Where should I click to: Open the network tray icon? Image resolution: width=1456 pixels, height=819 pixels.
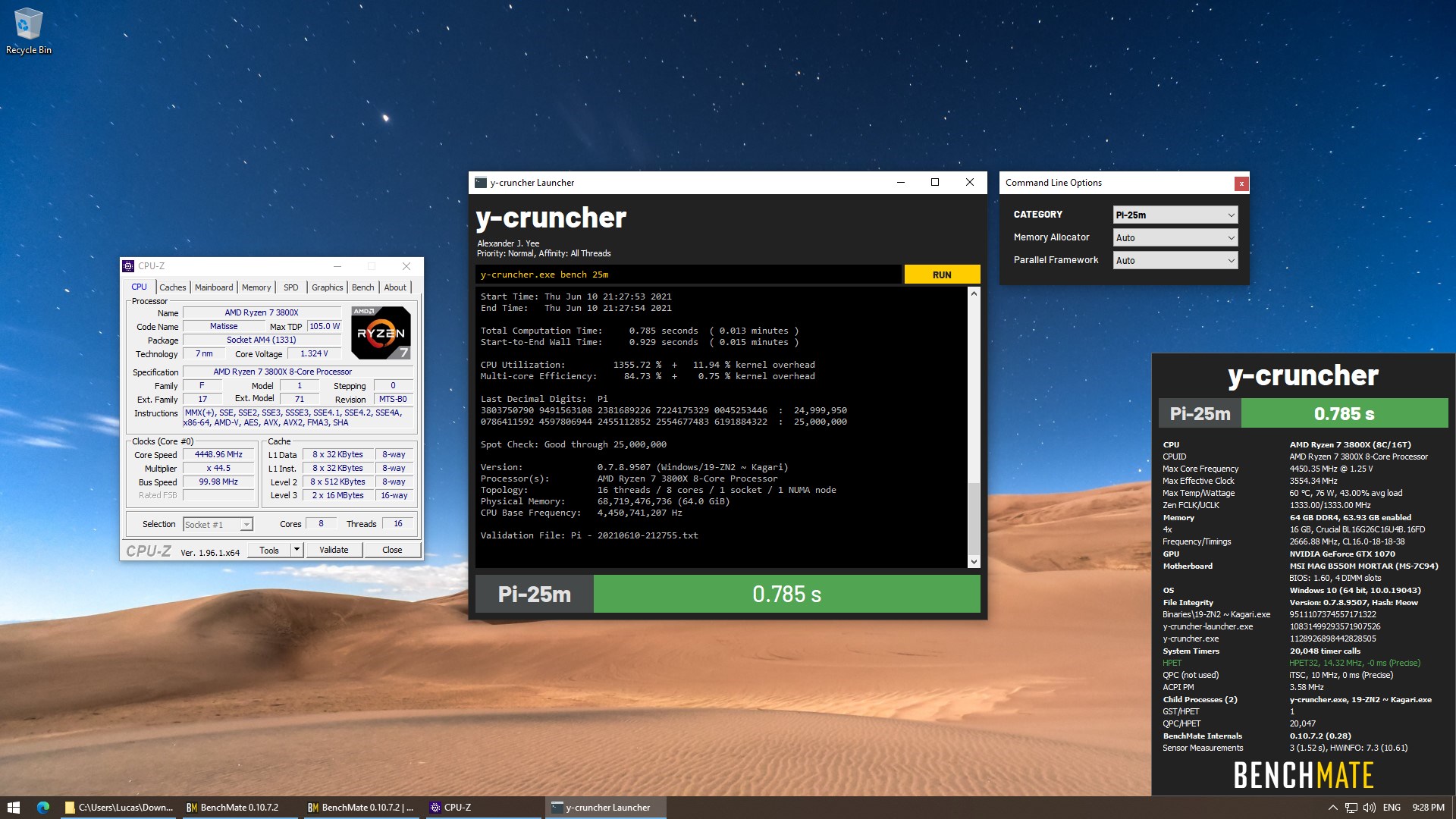1351,808
